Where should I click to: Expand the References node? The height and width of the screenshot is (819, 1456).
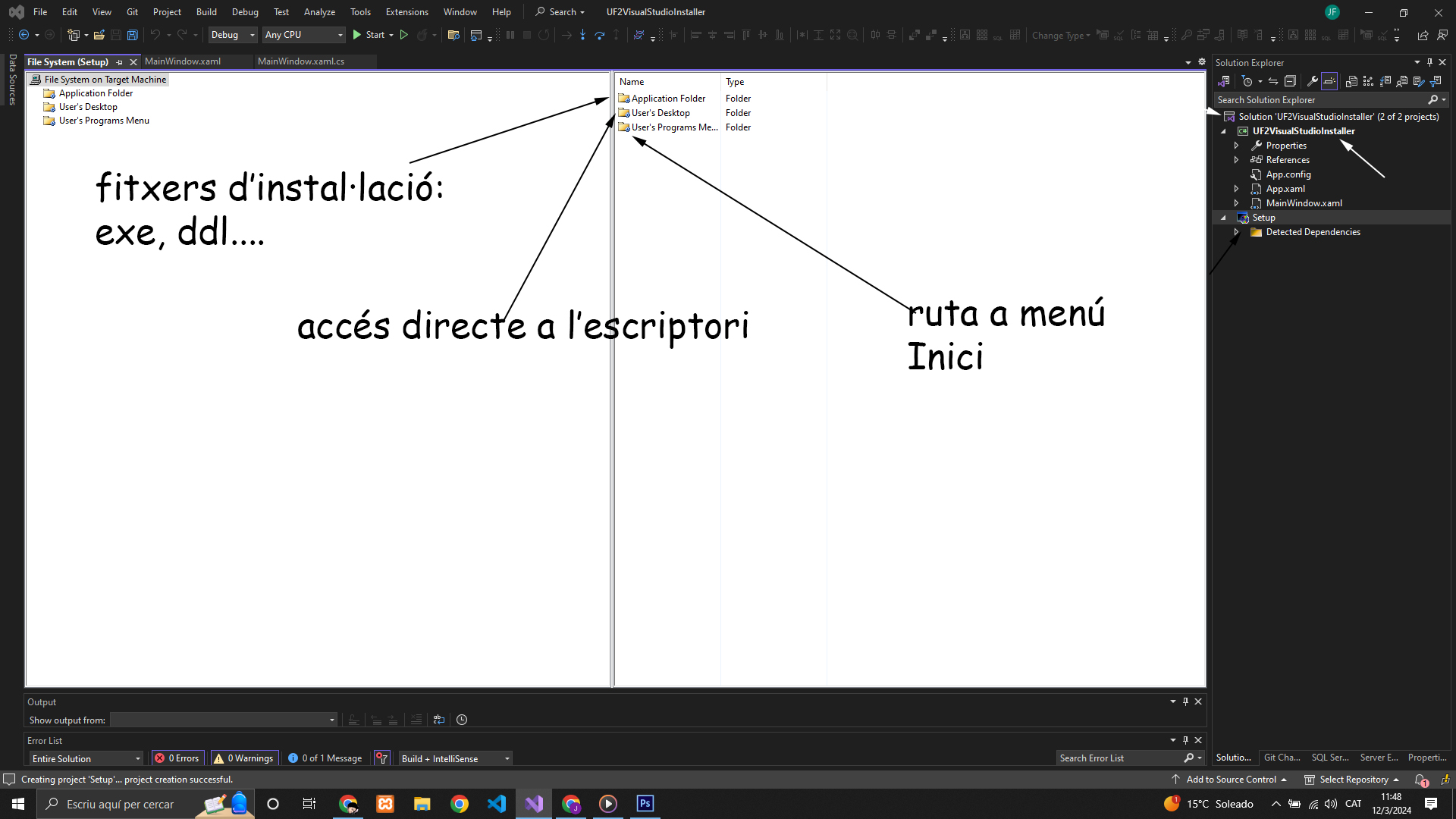pyautogui.click(x=1236, y=160)
